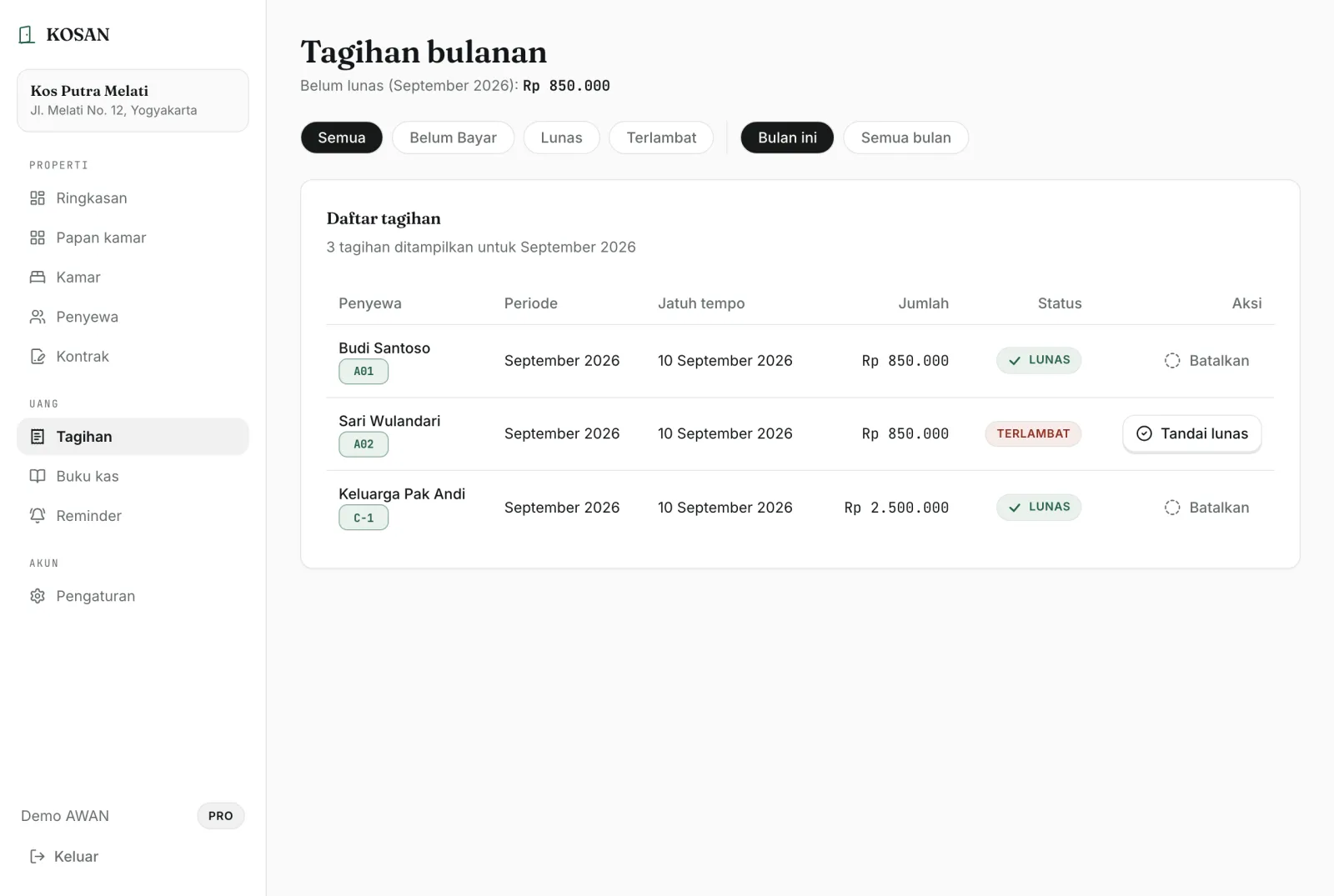Open the Ringkasan menu item
The height and width of the screenshot is (896, 1334).
(133, 198)
